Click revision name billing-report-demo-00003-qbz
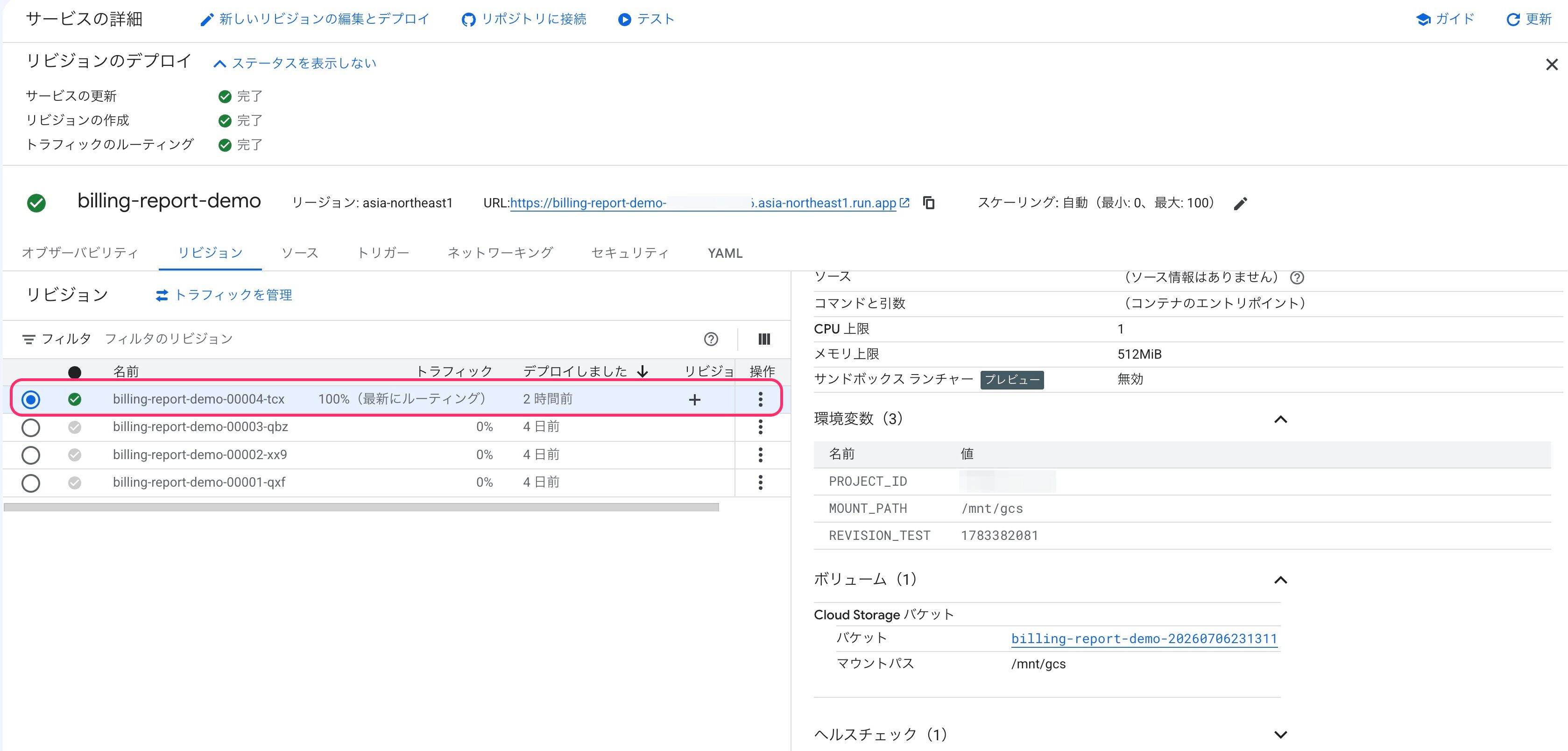 pyautogui.click(x=200, y=427)
